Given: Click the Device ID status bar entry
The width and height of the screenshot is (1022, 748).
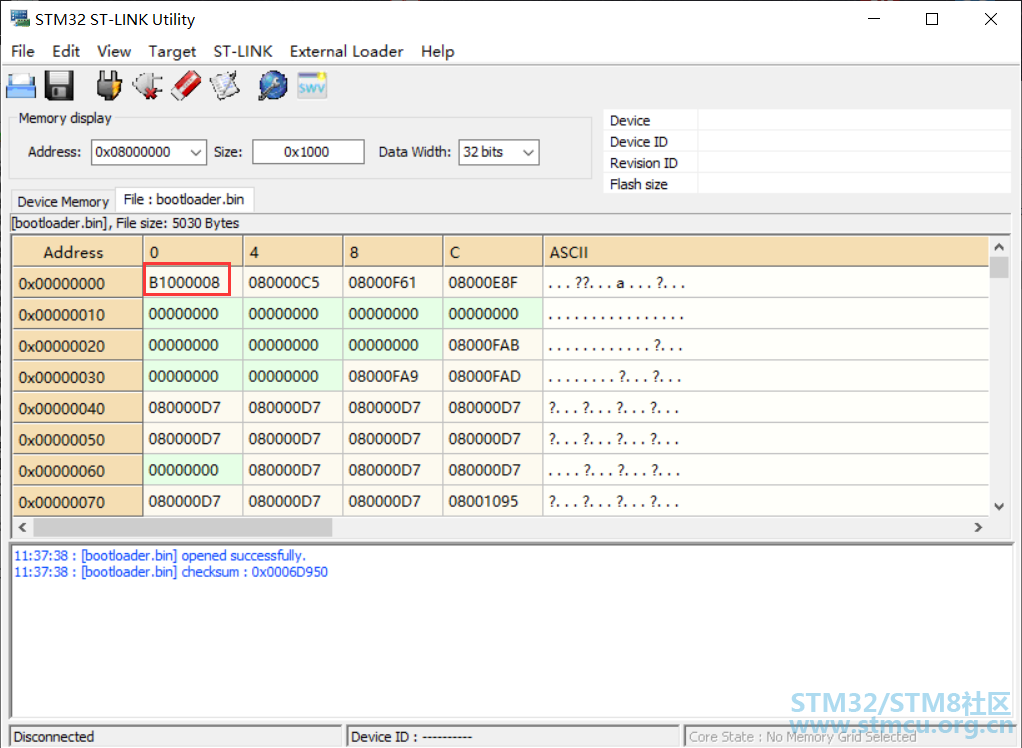Looking at the screenshot, I should tap(513, 736).
